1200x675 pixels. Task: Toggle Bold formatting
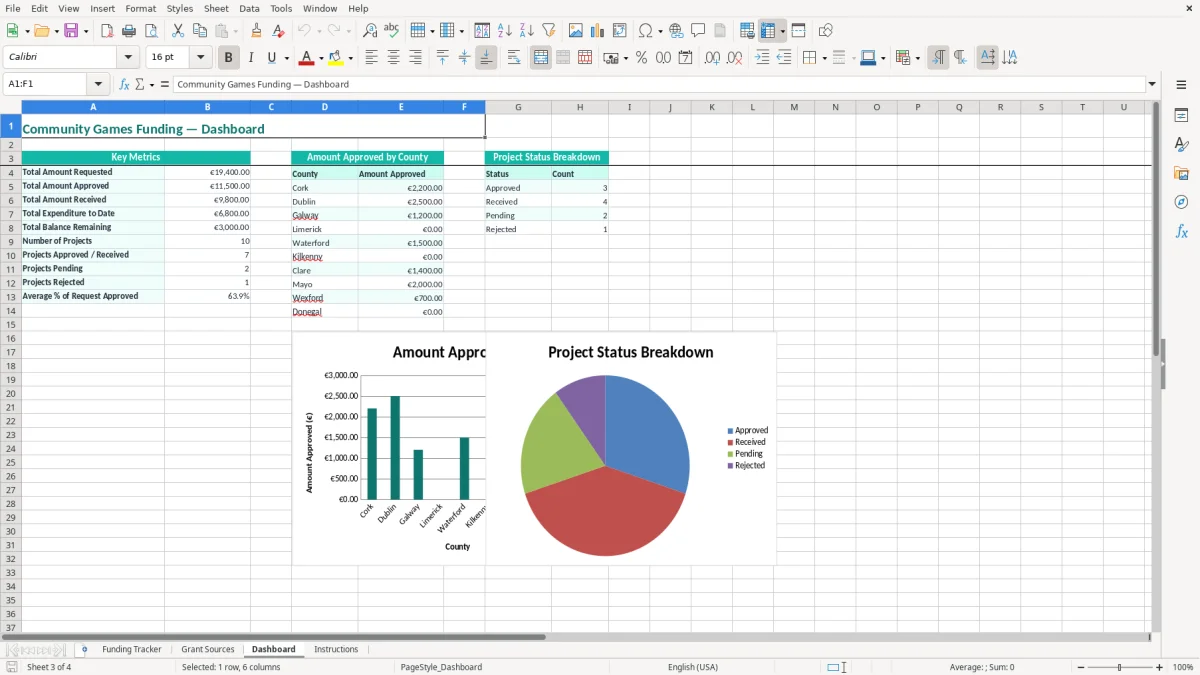tap(228, 58)
